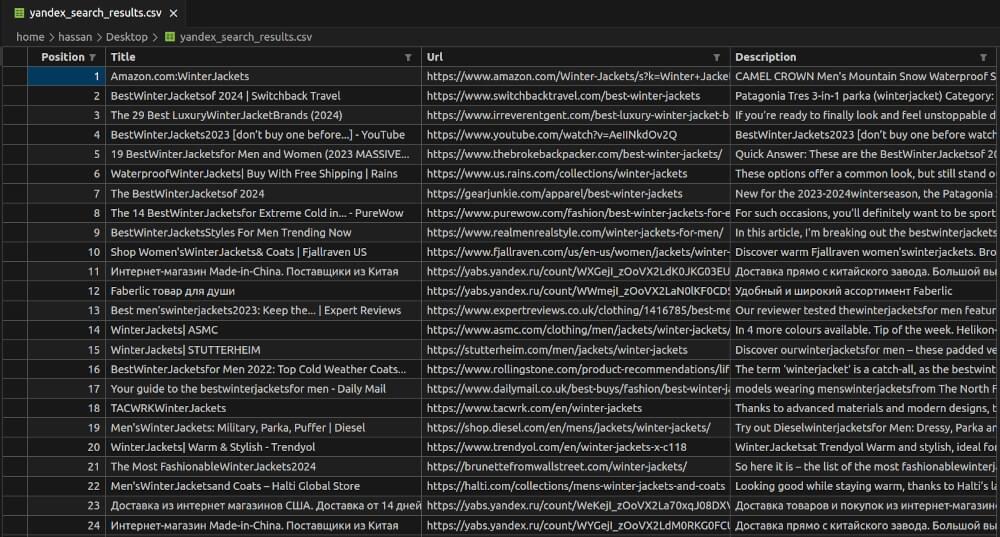The image size is (1000, 537).
Task: Select 'TACWRKWinterJackets' title cell
Action: point(263,408)
